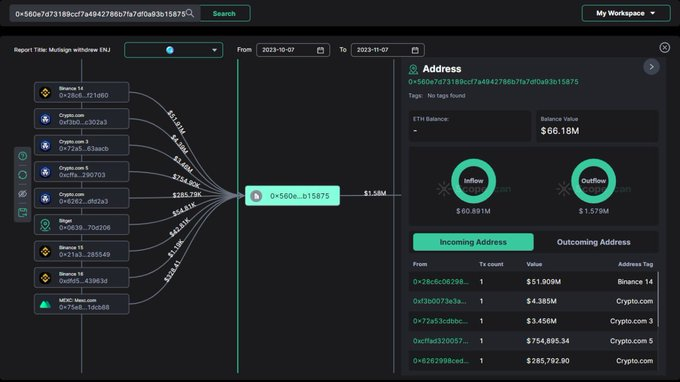Select the Crypto.com 3 node icon

pos(45,145)
